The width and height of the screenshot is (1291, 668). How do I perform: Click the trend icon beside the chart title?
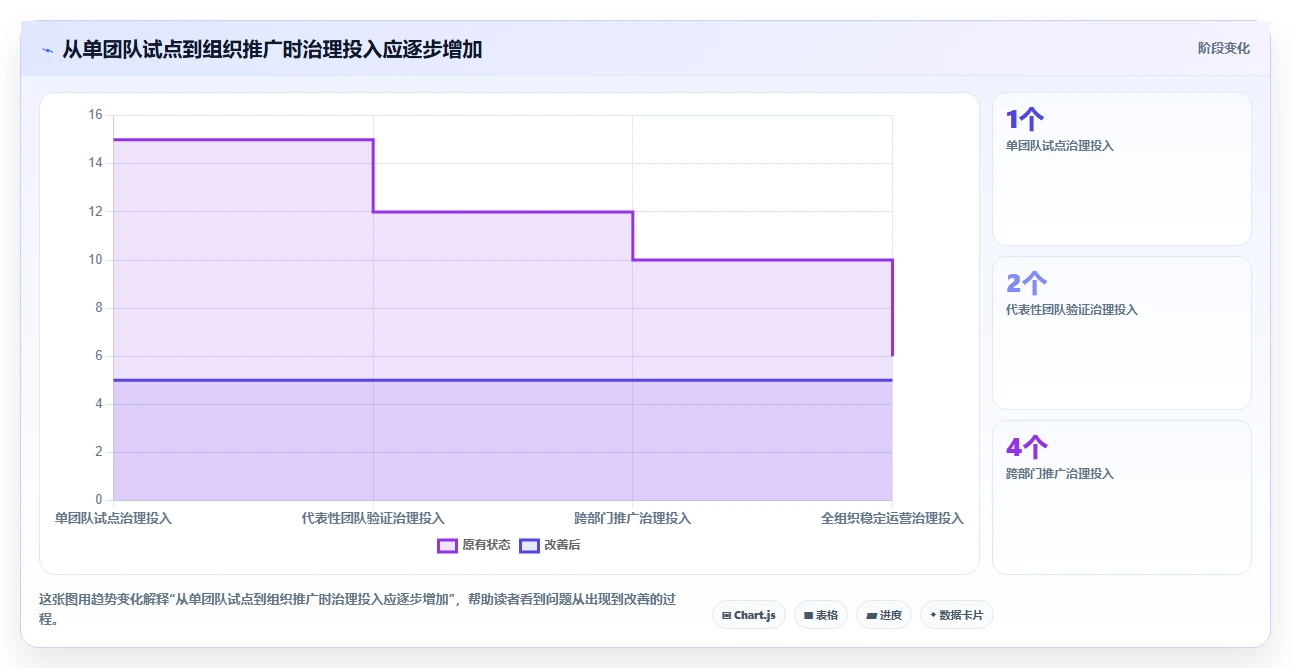(x=47, y=50)
